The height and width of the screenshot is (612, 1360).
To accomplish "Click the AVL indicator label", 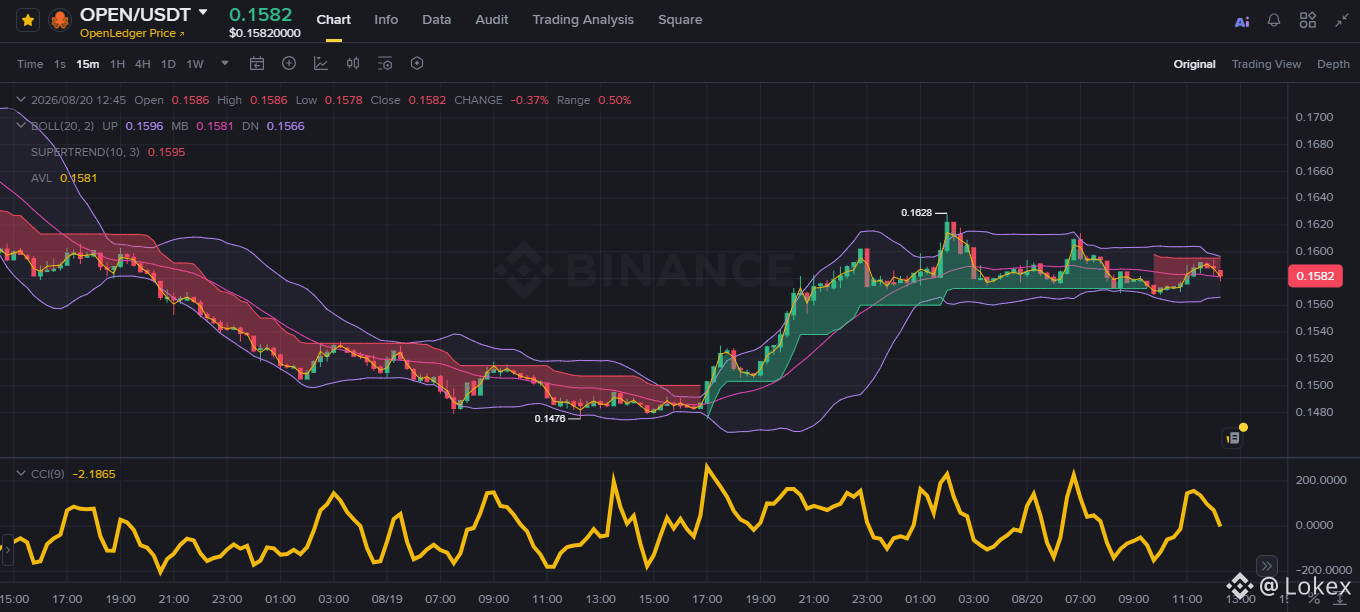I will (41, 178).
